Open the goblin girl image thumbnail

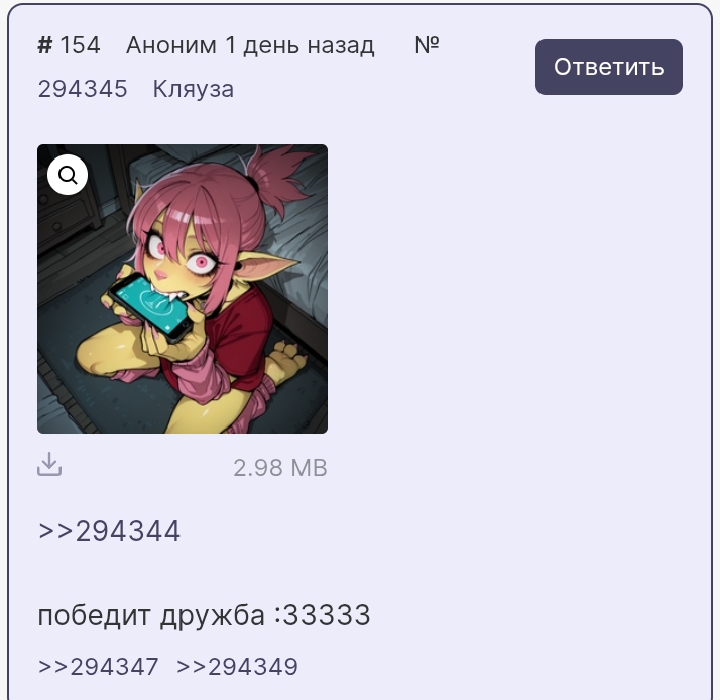click(182, 289)
